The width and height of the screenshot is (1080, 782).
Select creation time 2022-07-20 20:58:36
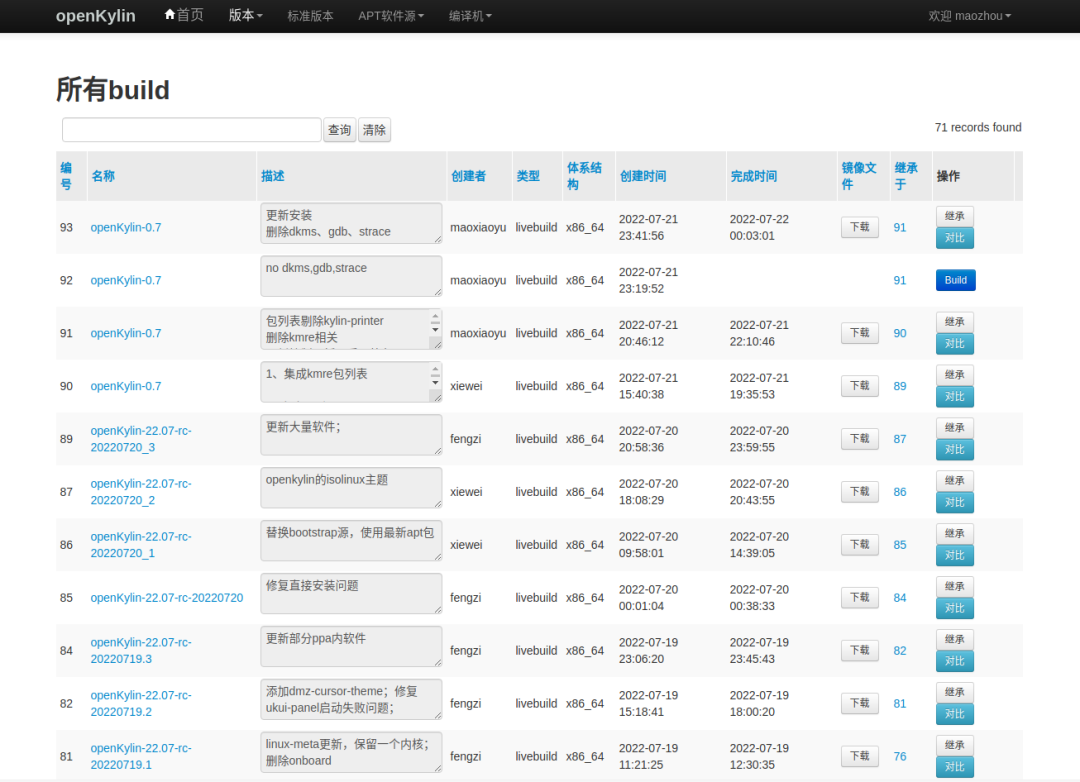(x=648, y=439)
